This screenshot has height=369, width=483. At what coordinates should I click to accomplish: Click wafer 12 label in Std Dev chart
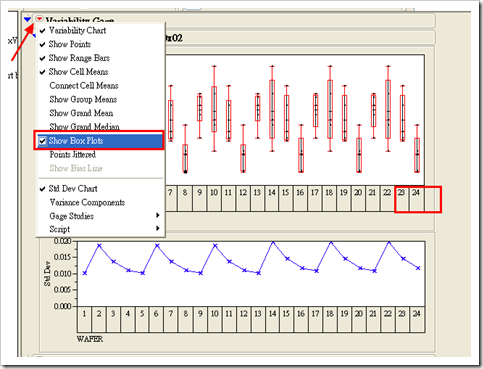pyautogui.click(x=244, y=314)
